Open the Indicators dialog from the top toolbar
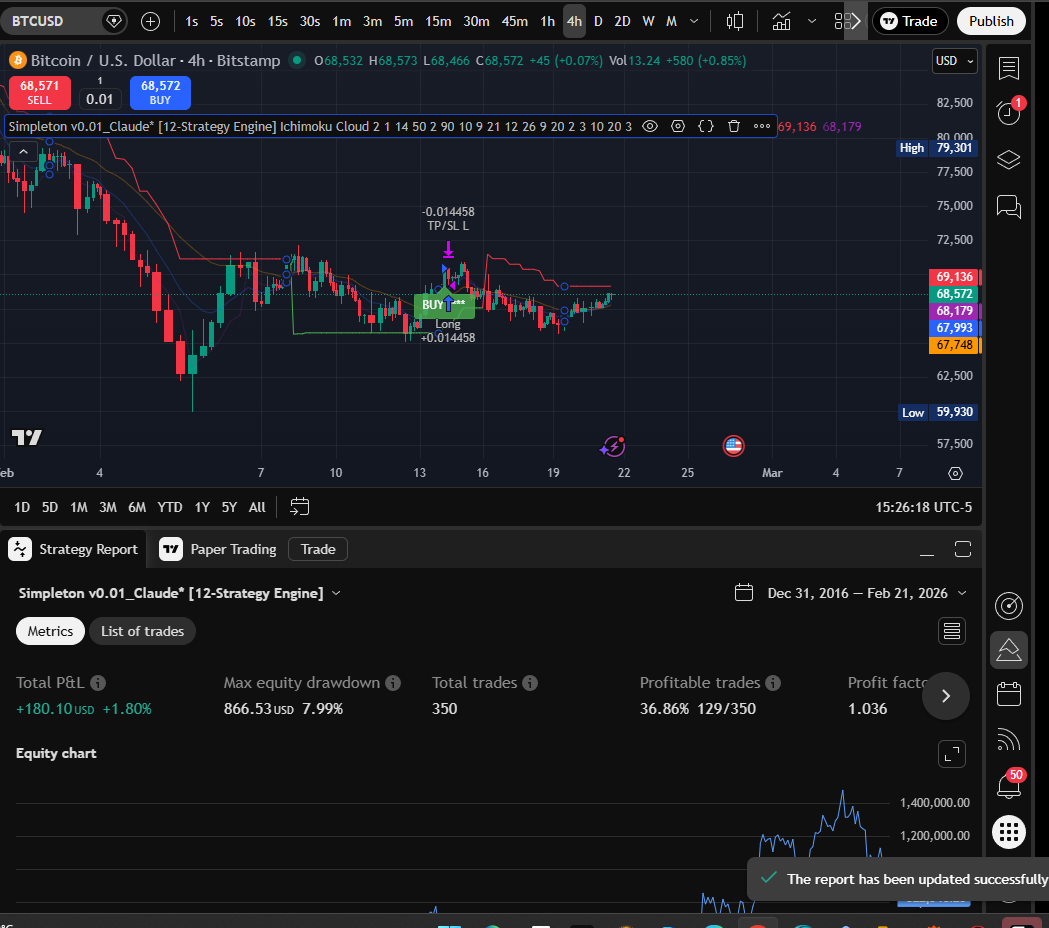The width and height of the screenshot is (1049, 928). [x=781, y=21]
